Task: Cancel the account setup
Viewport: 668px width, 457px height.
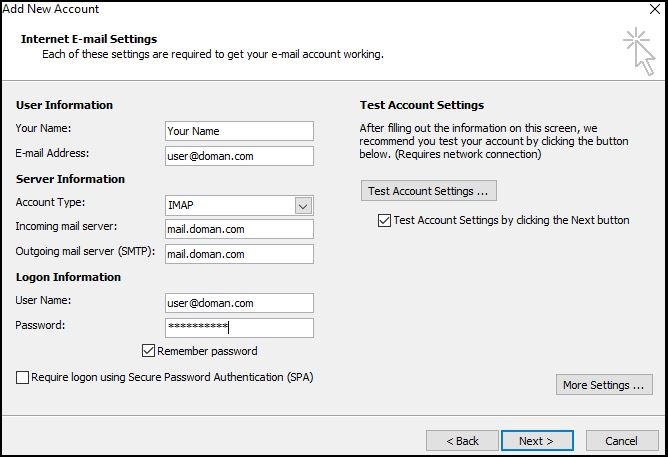Action: coord(622,441)
